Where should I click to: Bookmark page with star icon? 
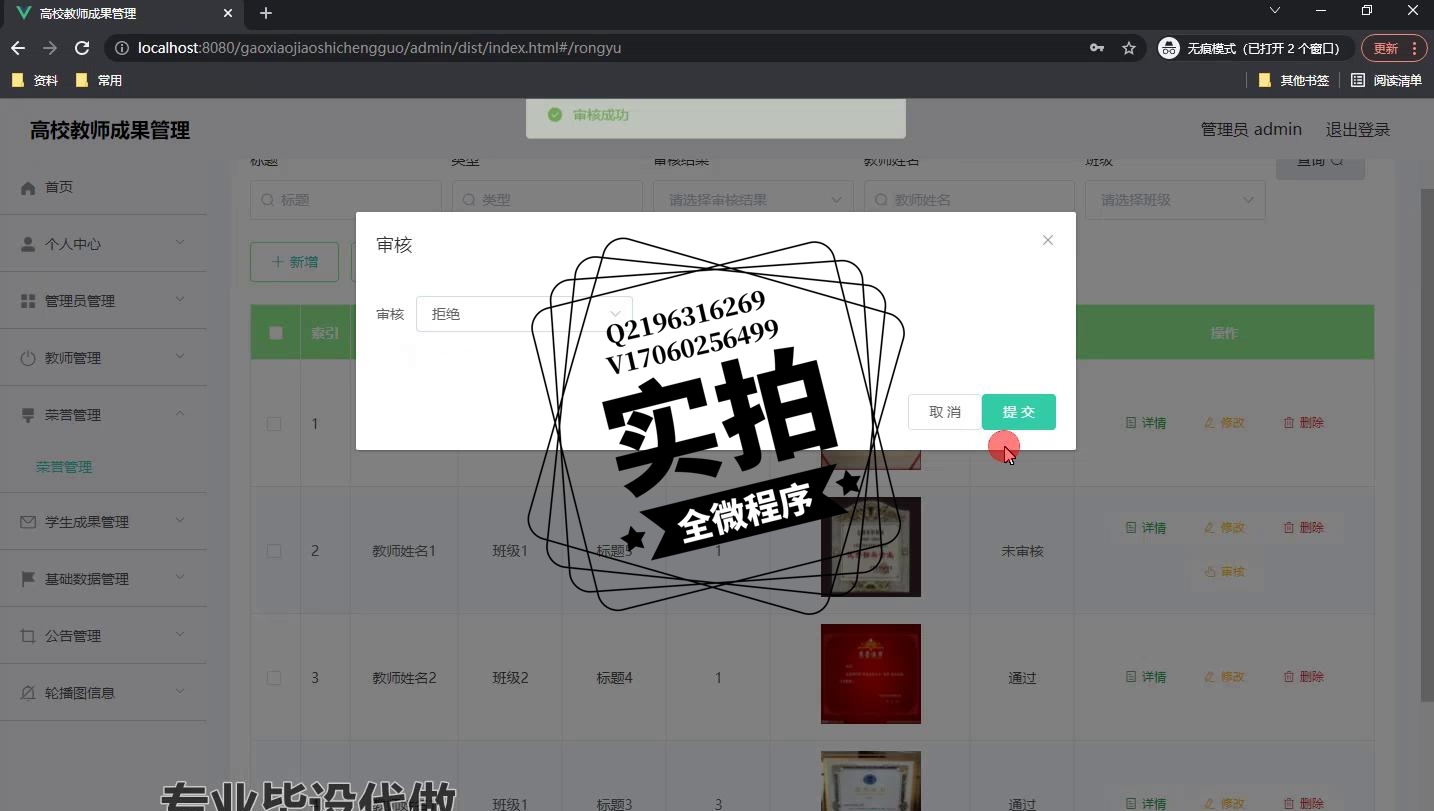coord(1129,48)
